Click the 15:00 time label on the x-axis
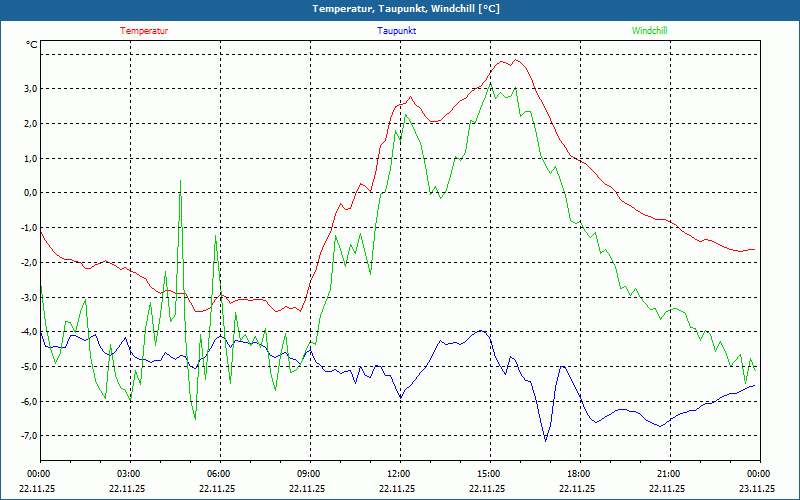The width and height of the screenshot is (800, 500). 489,474
